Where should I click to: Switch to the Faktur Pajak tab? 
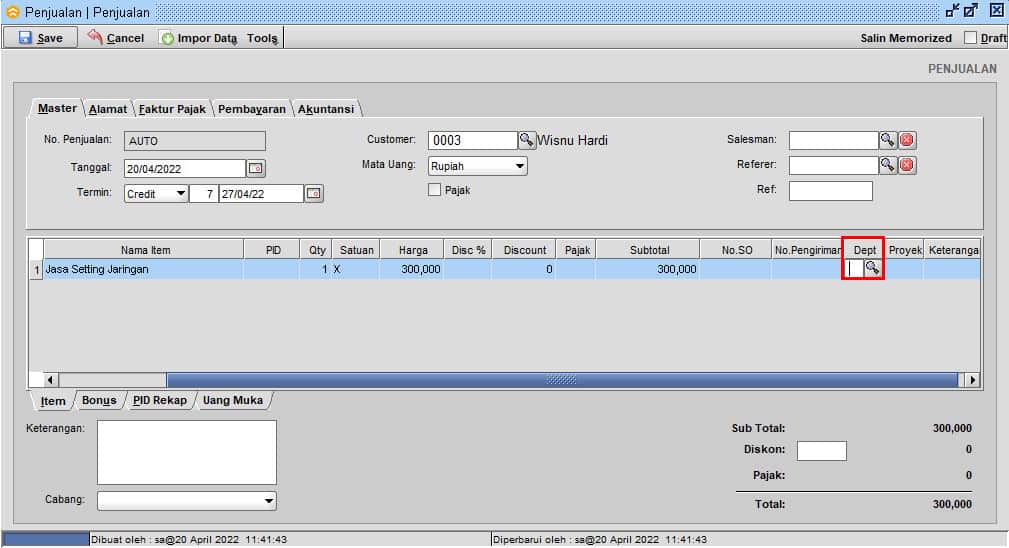[x=172, y=109]
